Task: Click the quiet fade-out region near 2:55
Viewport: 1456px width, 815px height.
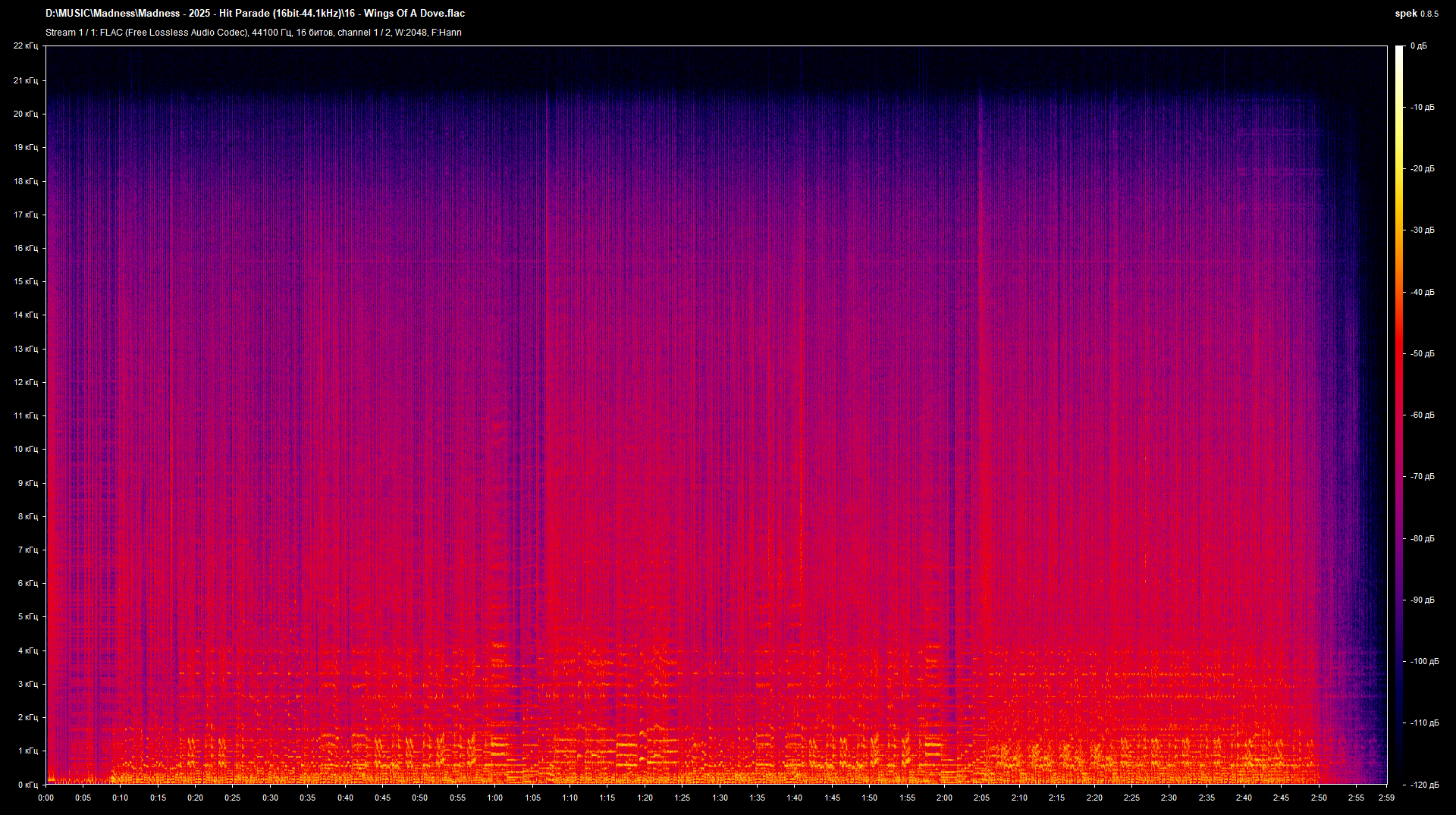Action: tap(1357, 379)
